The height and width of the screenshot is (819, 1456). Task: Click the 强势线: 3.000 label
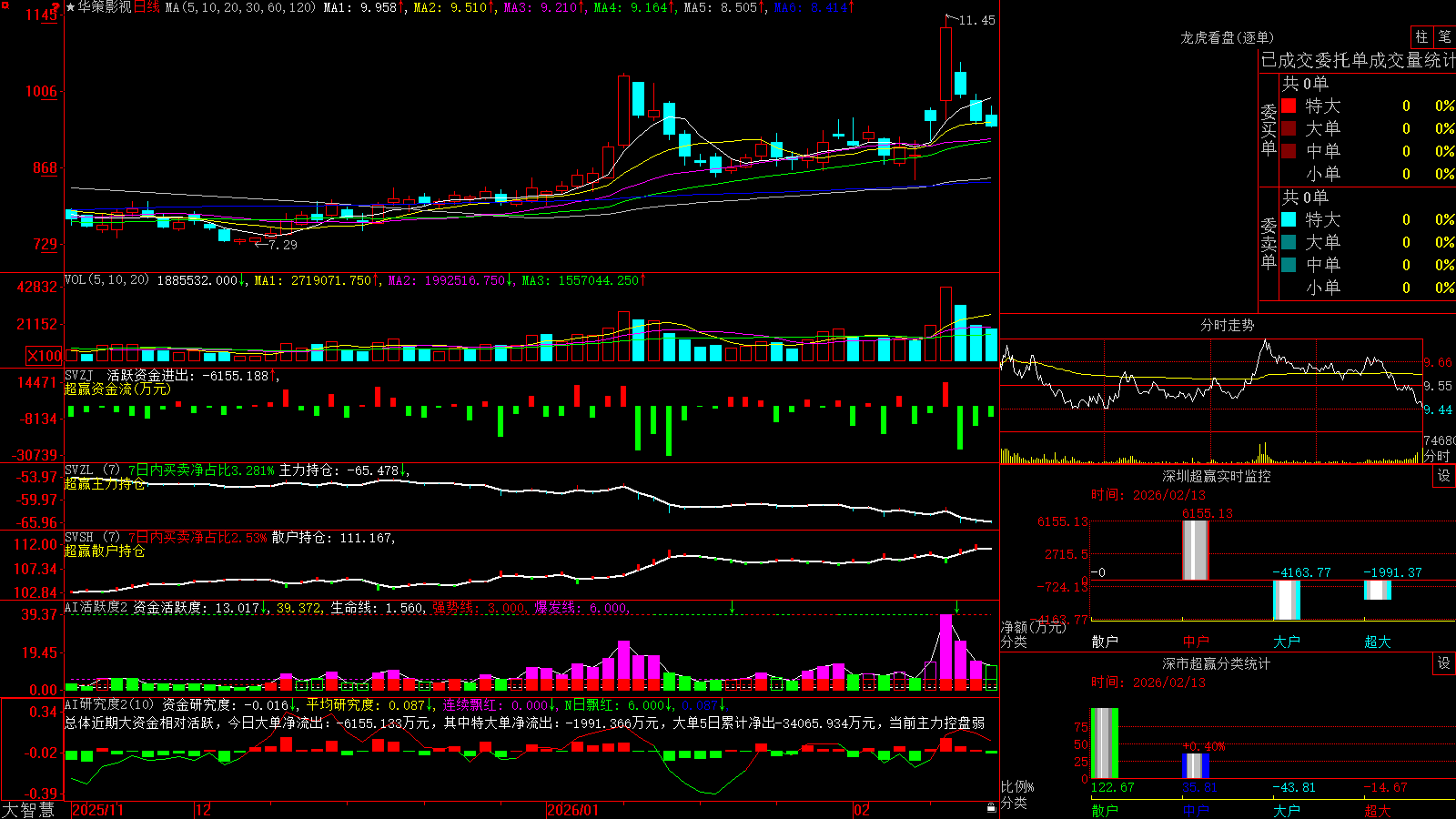pos(479,608)
